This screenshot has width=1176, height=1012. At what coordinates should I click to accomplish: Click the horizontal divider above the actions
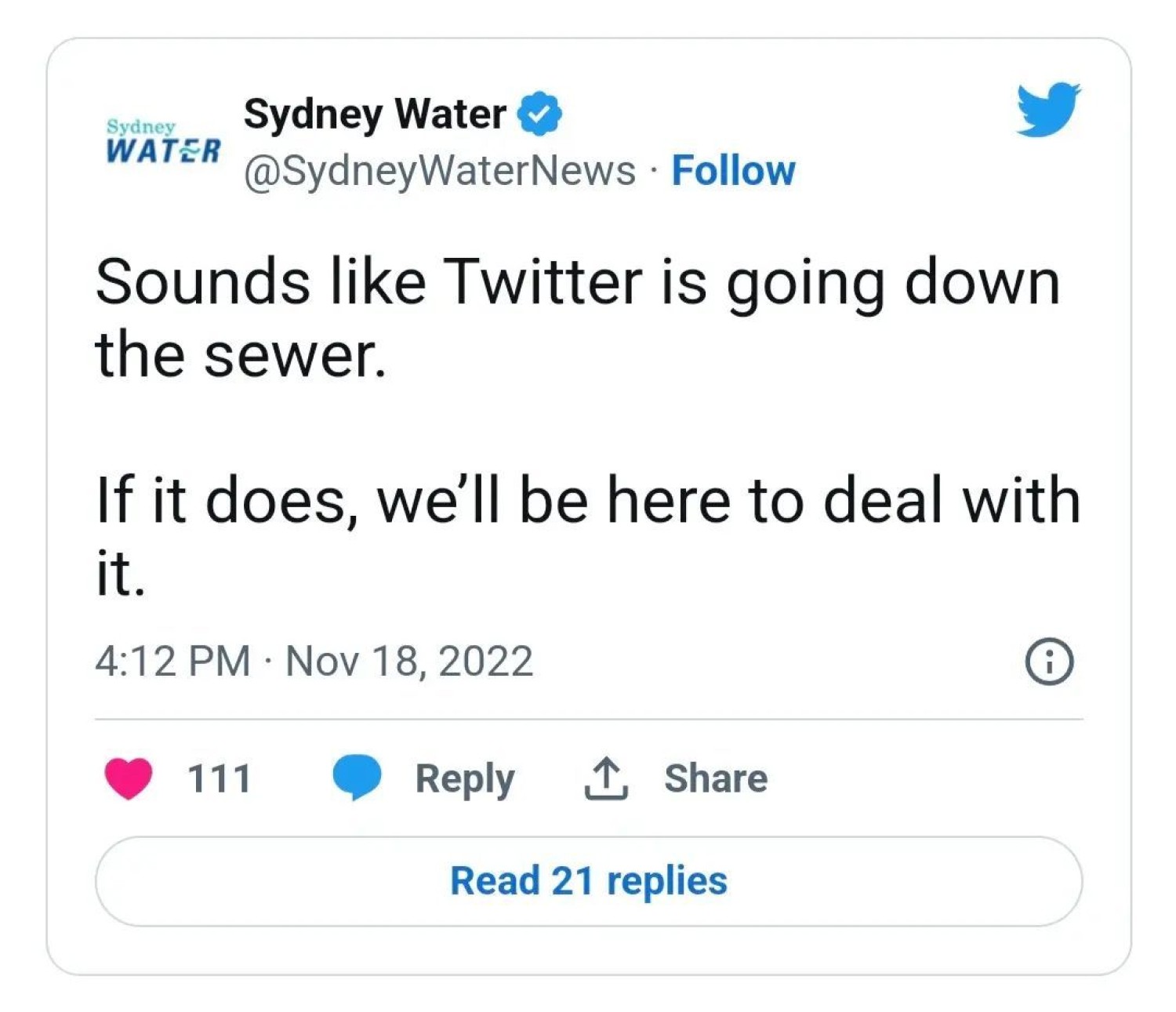pyautogui.click(x=588, y=719)
